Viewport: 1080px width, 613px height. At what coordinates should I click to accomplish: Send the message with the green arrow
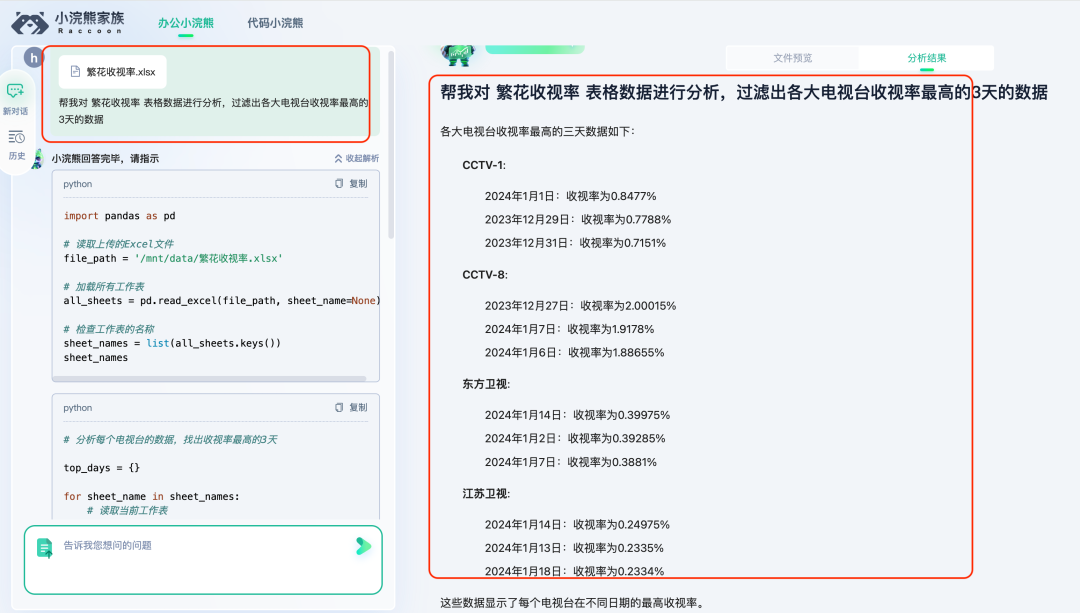pos(363,546)
